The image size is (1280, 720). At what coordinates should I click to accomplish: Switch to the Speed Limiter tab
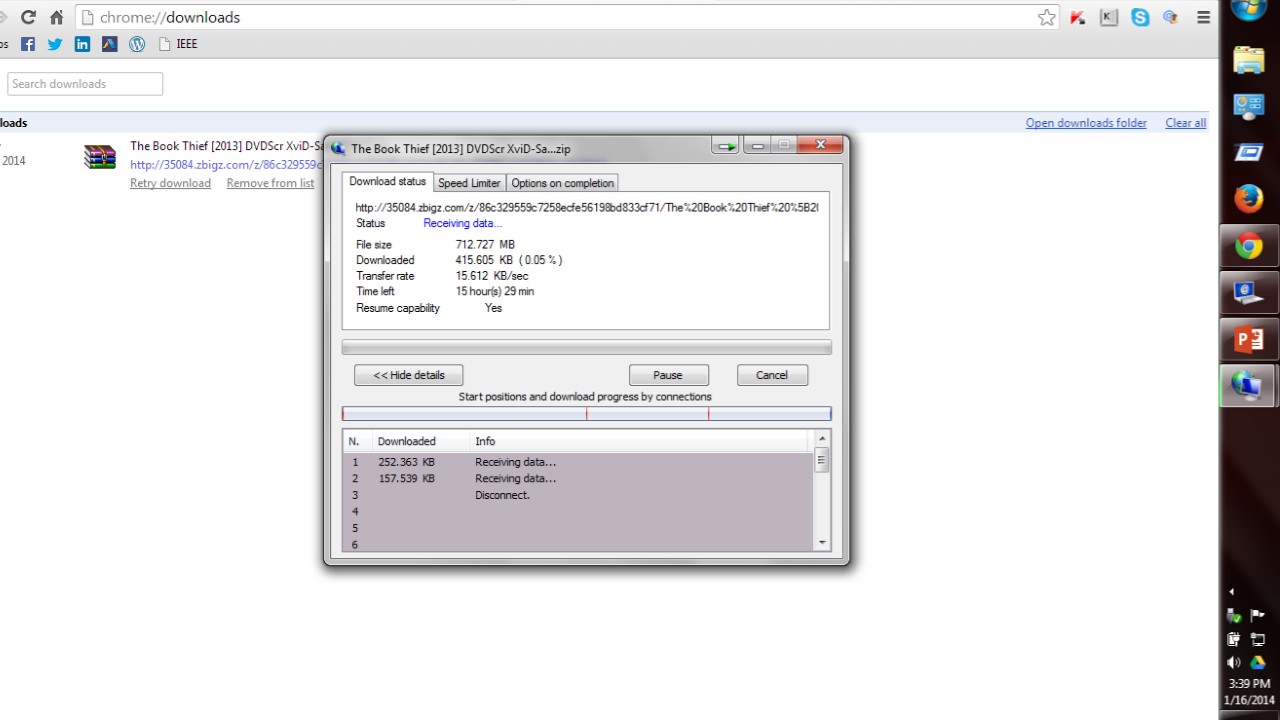point(469,183)
